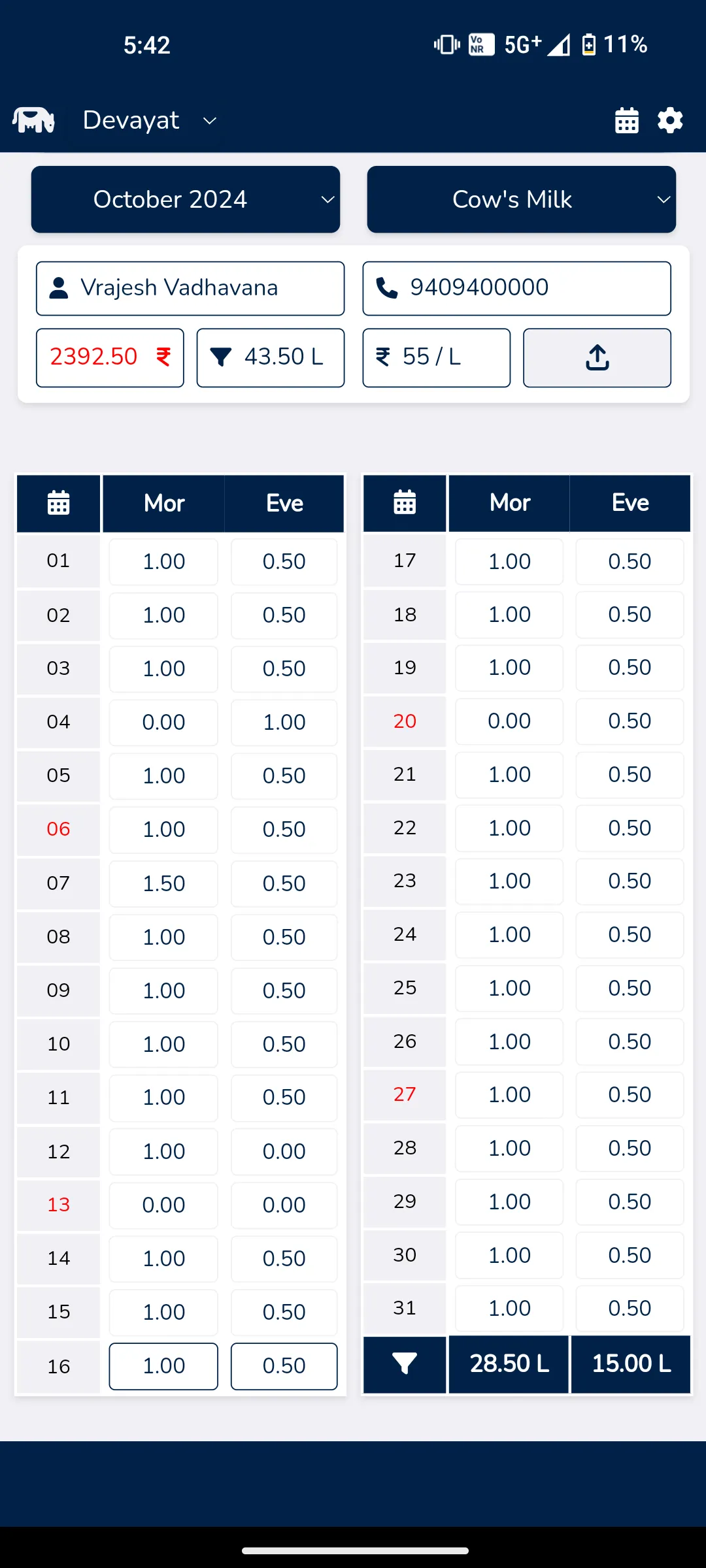Tap the 2392.50 total amount box
The height and width of the screenshot is (1568, 706).
click(110, 358)
